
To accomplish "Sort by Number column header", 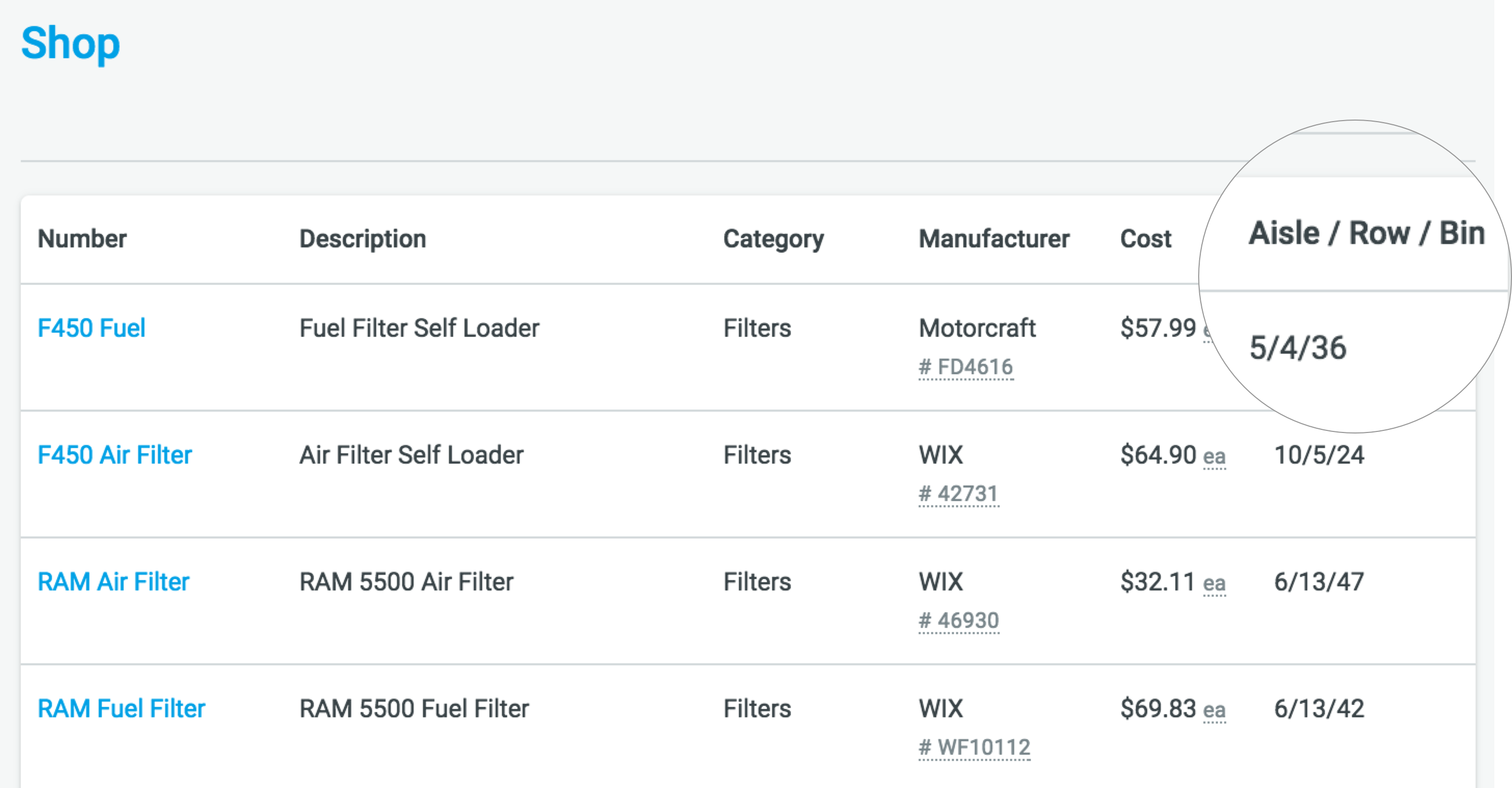I will (82, 239).
